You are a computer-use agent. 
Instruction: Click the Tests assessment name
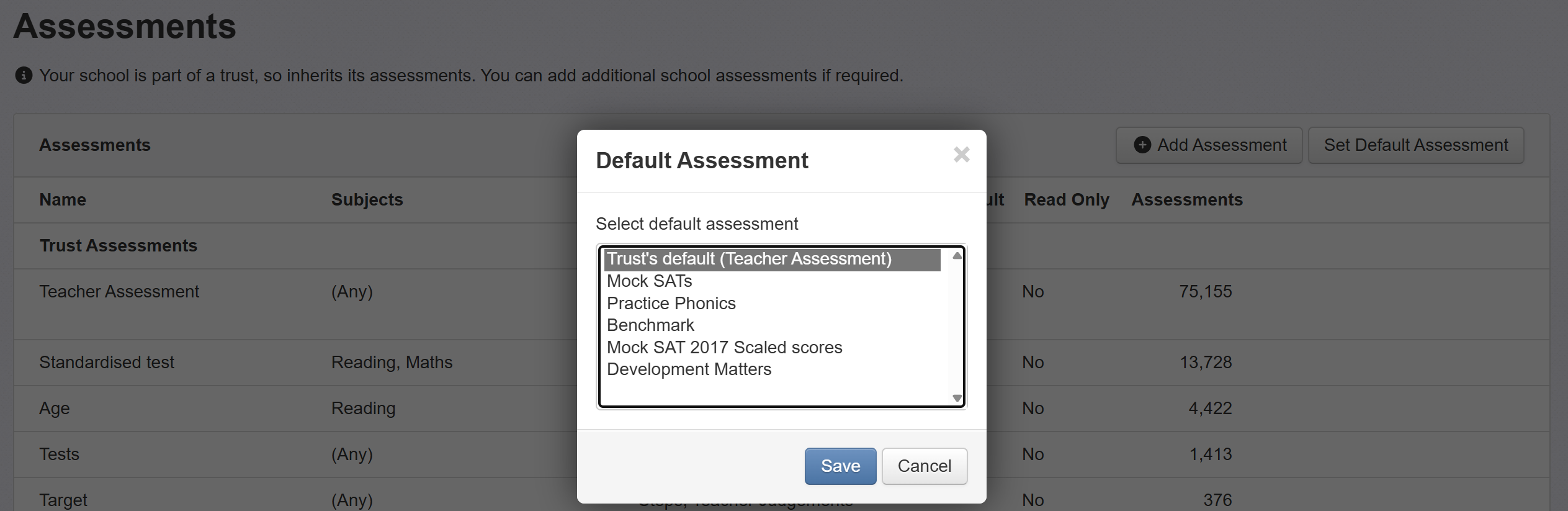pyautogui.click(x=60, y=454)
